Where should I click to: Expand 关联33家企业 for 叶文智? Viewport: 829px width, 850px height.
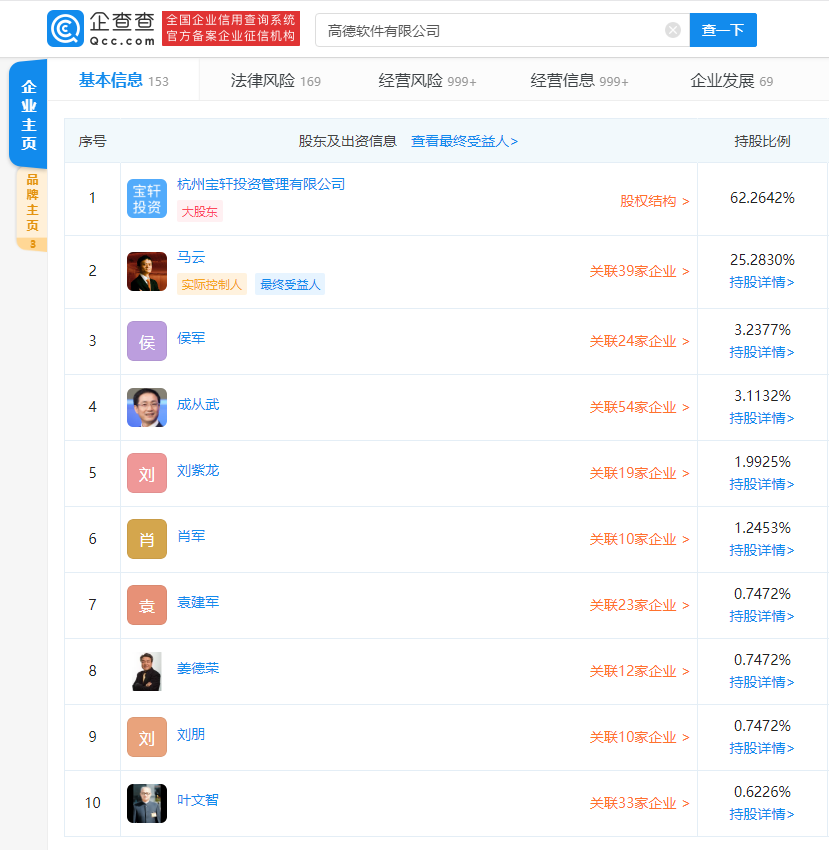pyautogui.click(x=639, y=803)
